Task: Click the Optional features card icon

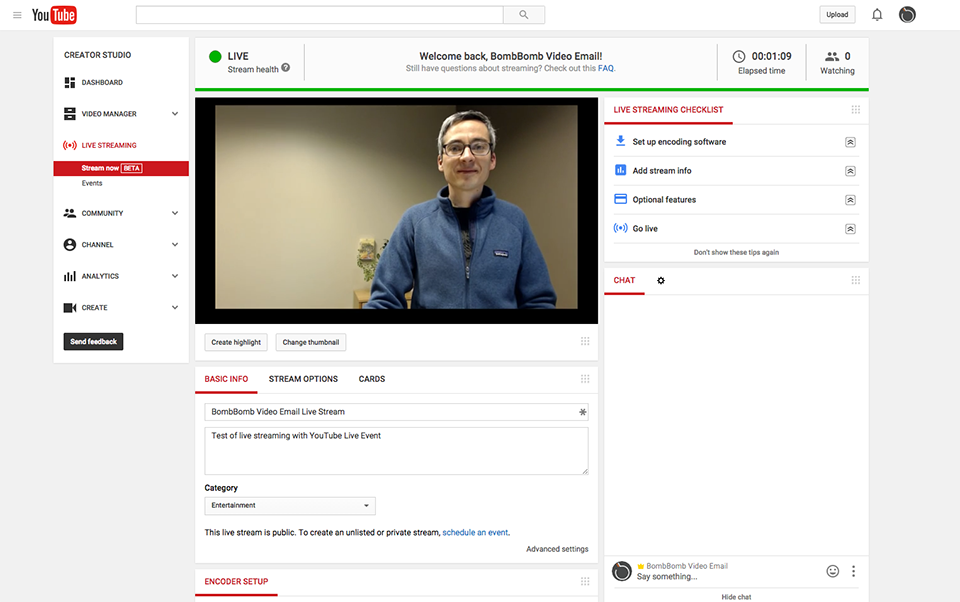Action: 620,199
